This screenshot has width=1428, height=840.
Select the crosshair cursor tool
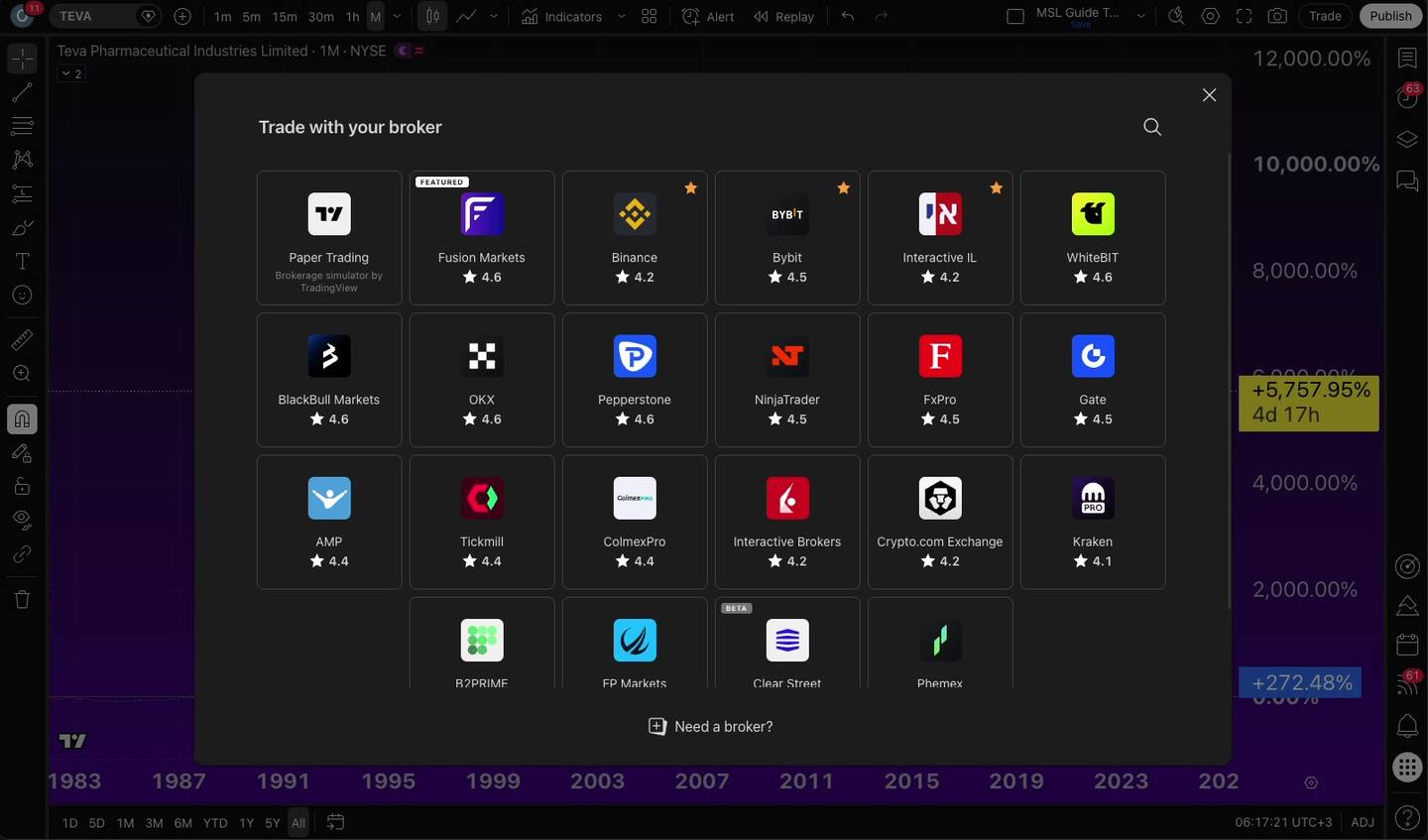pos(22,59)
